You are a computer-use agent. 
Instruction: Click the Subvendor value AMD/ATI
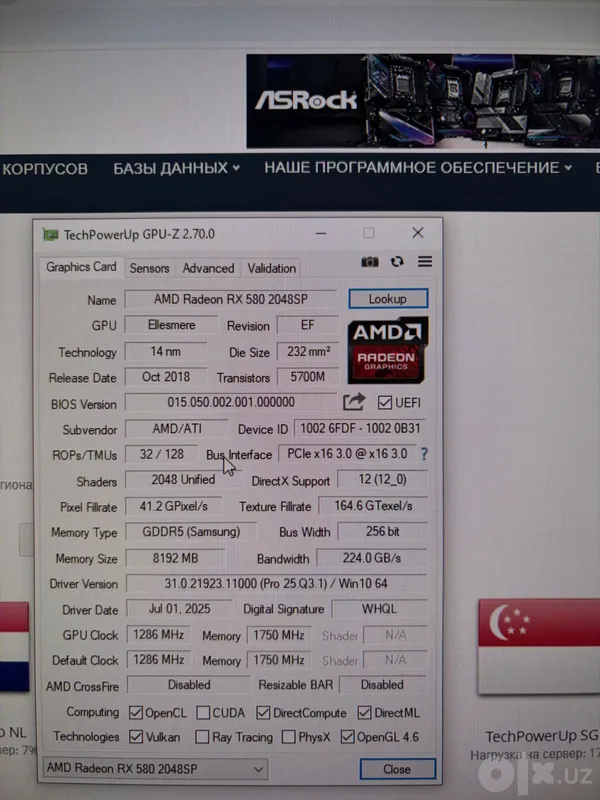pyautogui.click(x=177, y=429)
